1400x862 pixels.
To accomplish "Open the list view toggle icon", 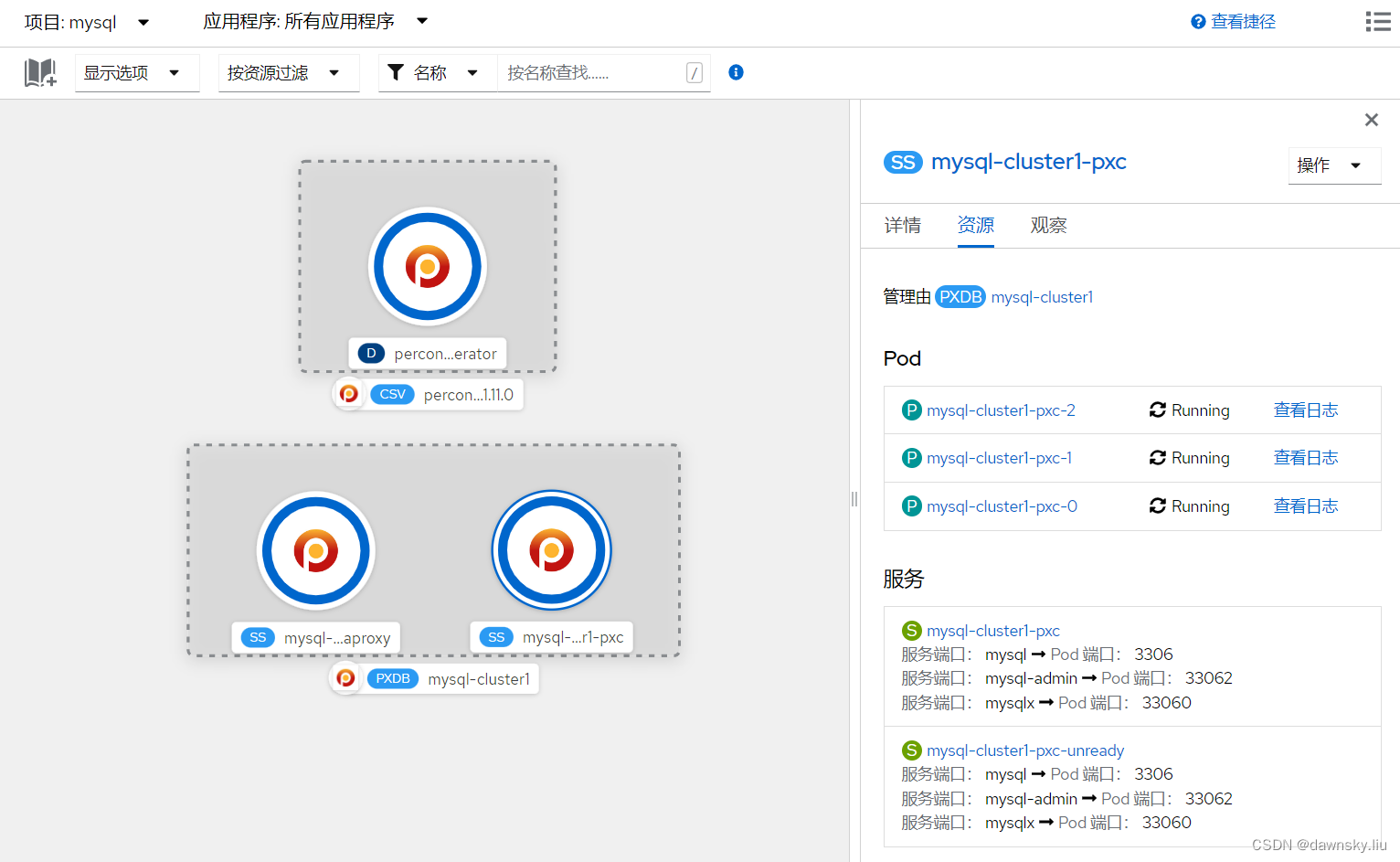I will pyautogui.click(x=1378, y=21).
